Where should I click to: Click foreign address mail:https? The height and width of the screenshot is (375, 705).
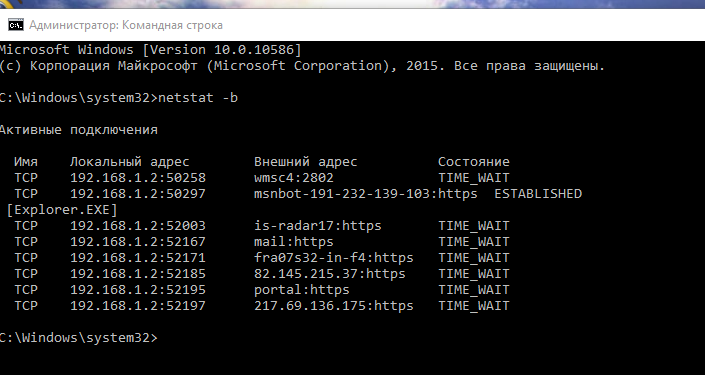tap(294, 242)
